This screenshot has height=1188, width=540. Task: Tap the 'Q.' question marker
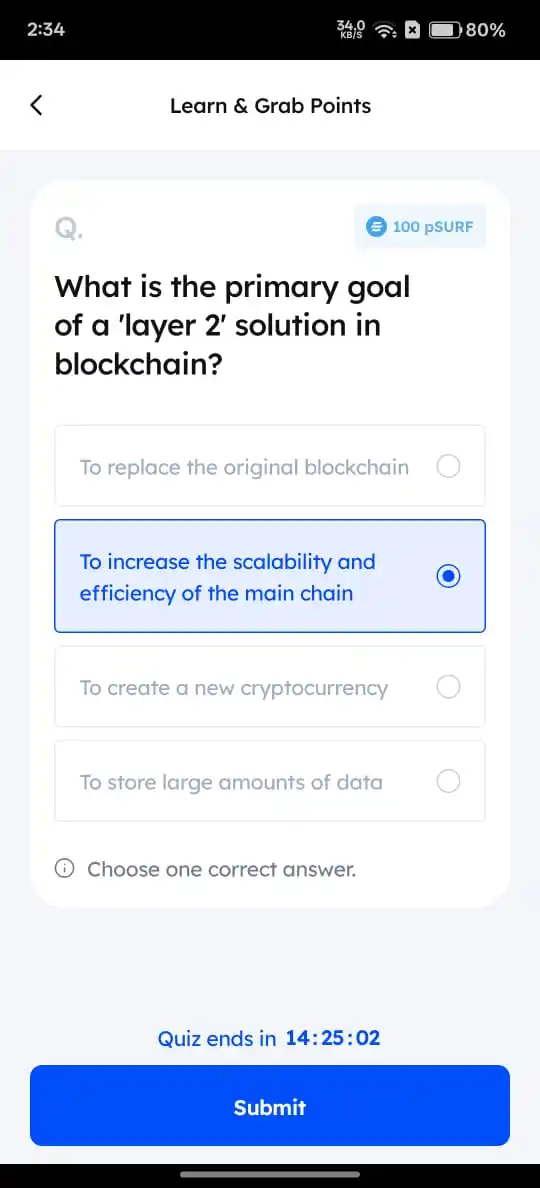[67, 227]
